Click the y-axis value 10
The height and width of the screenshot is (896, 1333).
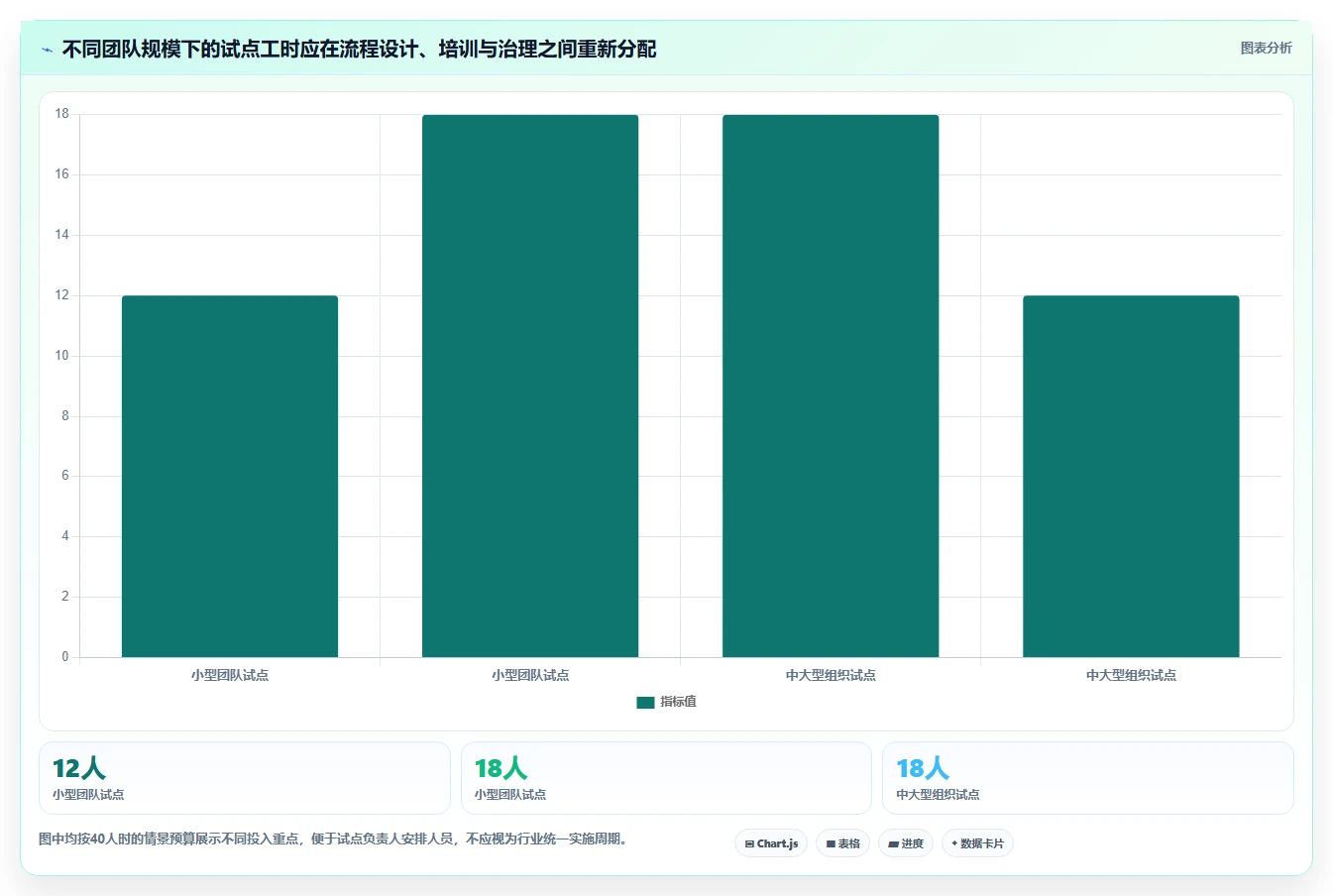pyautogui.click(x=62, y=356)
